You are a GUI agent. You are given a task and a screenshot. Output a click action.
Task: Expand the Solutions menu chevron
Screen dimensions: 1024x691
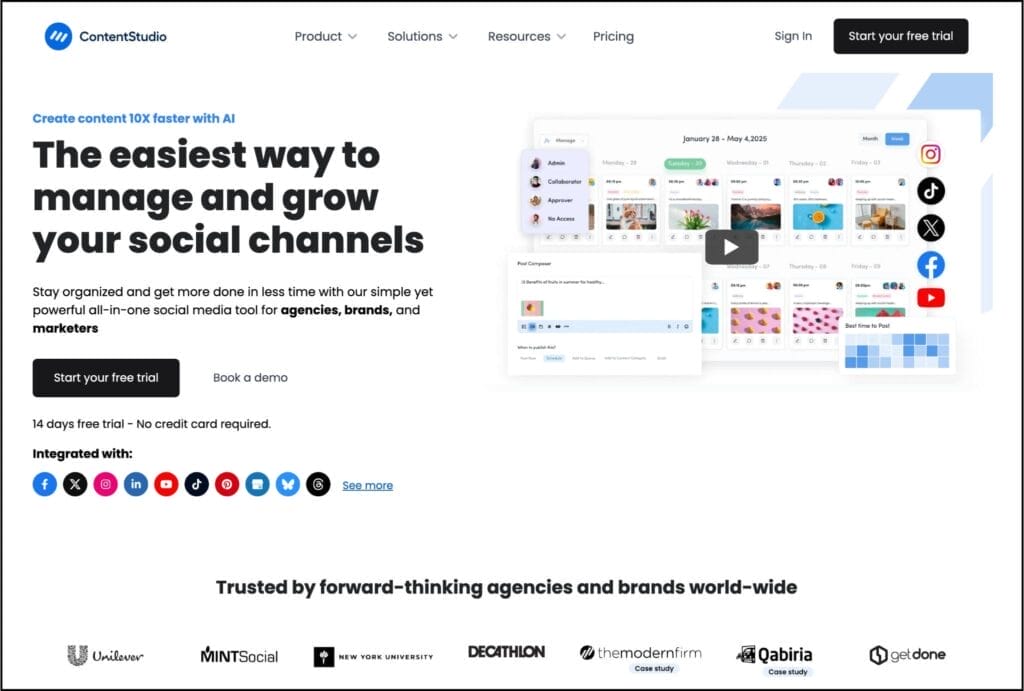453,37
